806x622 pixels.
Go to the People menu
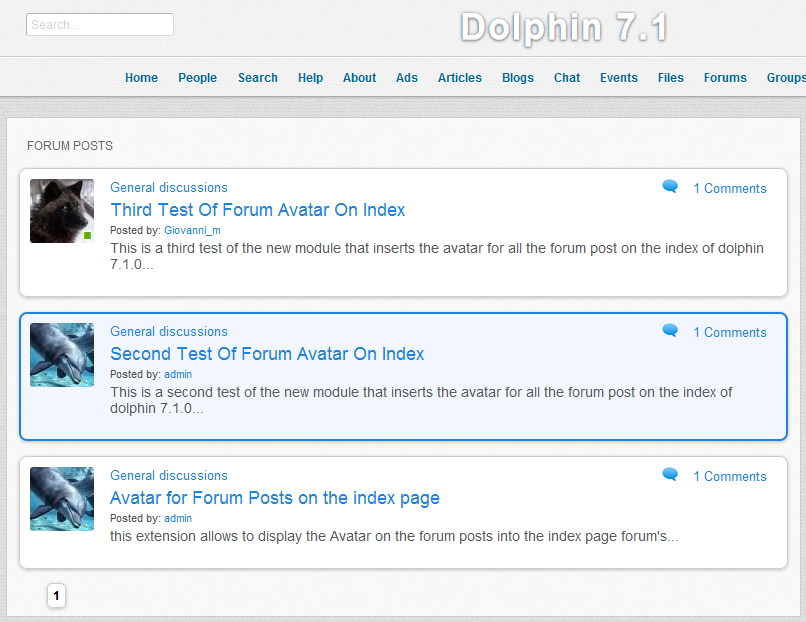click(x=197, y=78)
